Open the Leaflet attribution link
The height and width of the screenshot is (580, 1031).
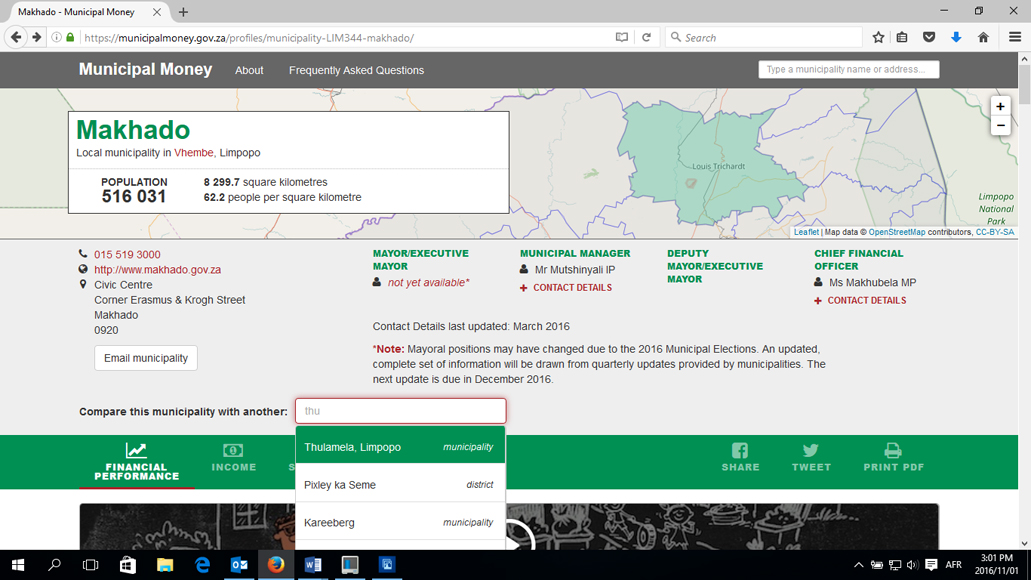[x=806, y=232]
